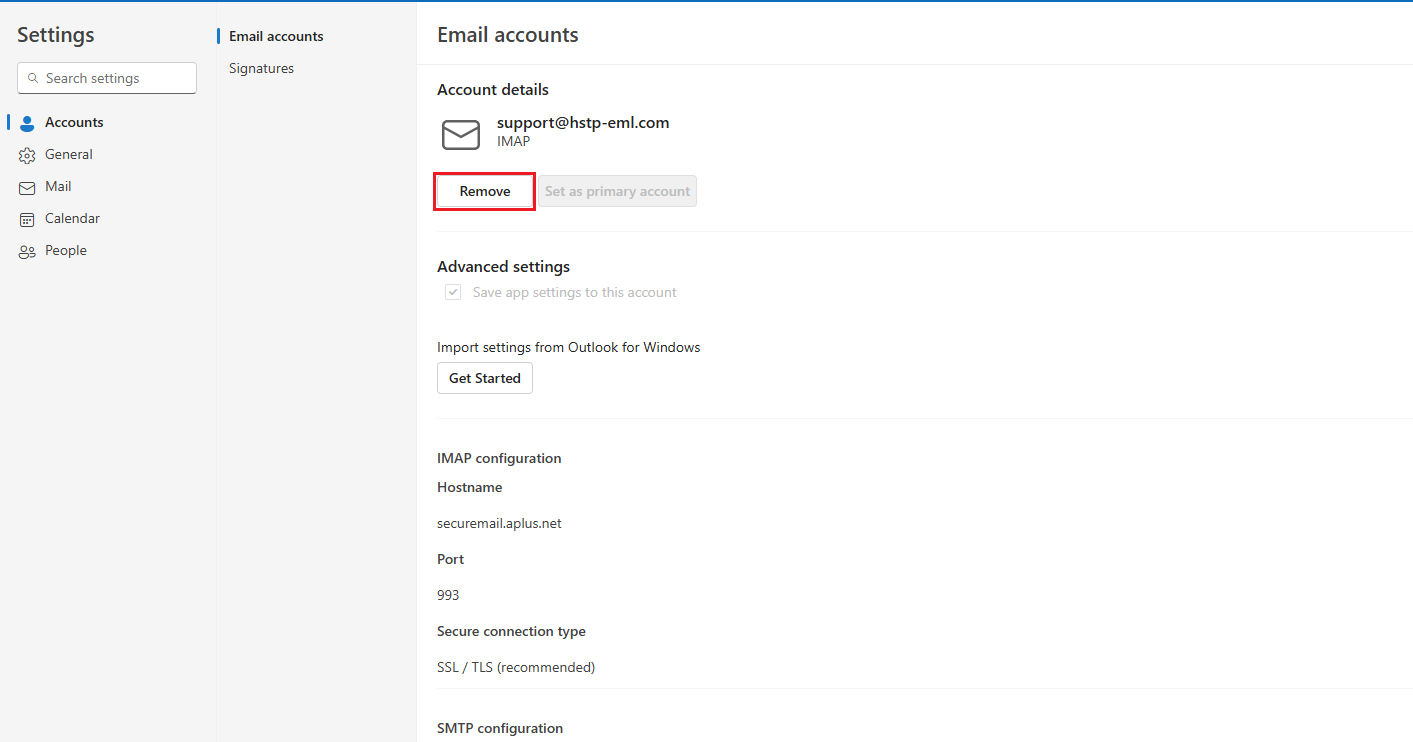Viewport: 1413px width, 742px height.
Task: Focus the Search settings field
Action: pyautogui.click(x=116, y=78)
